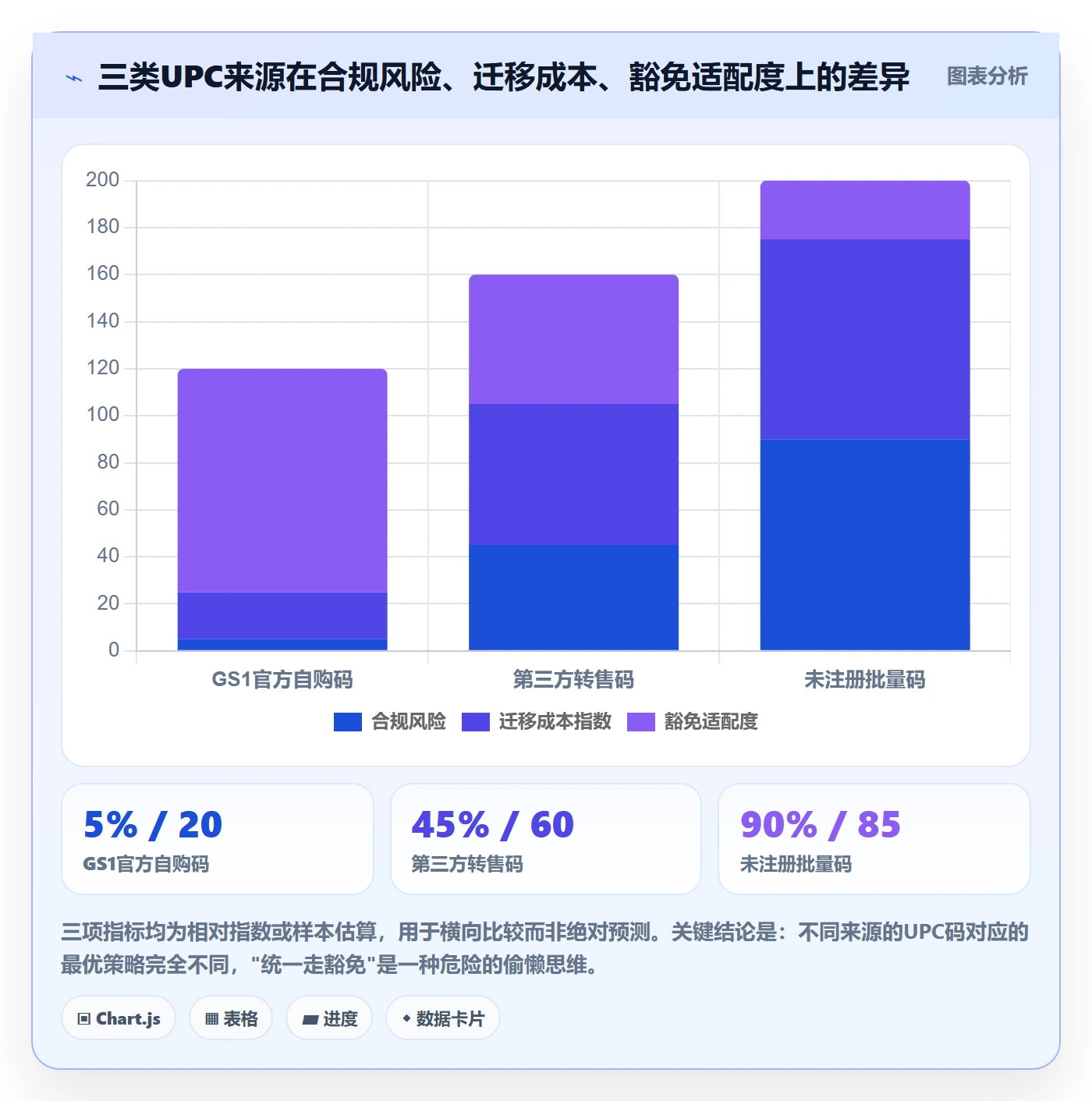Click the purple segment of the 第三方转售码 bar
The height and width of the screenshot is (1101, 1092).
[573, 339]
